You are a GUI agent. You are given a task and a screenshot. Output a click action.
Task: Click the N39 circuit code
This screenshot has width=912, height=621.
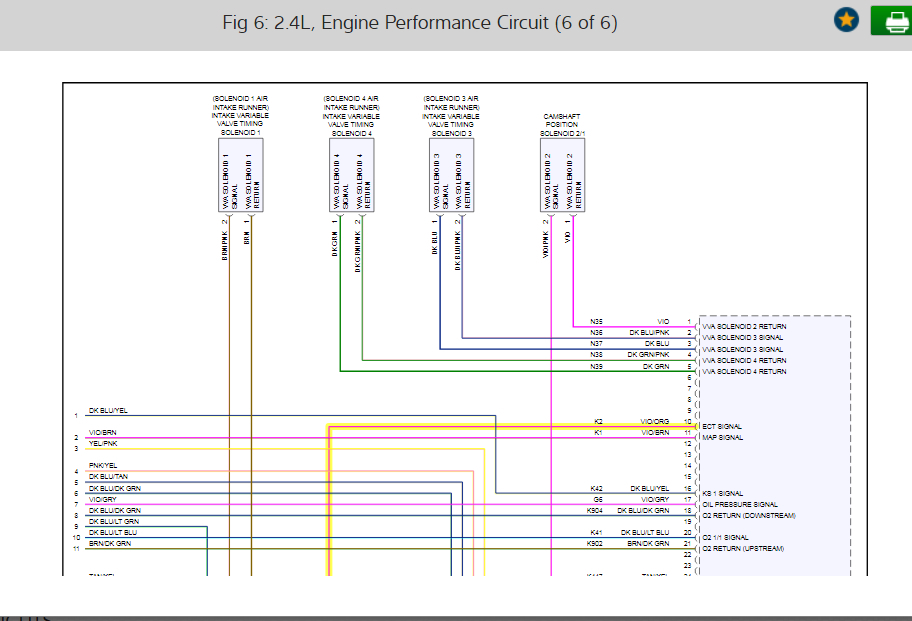point(596,366)
